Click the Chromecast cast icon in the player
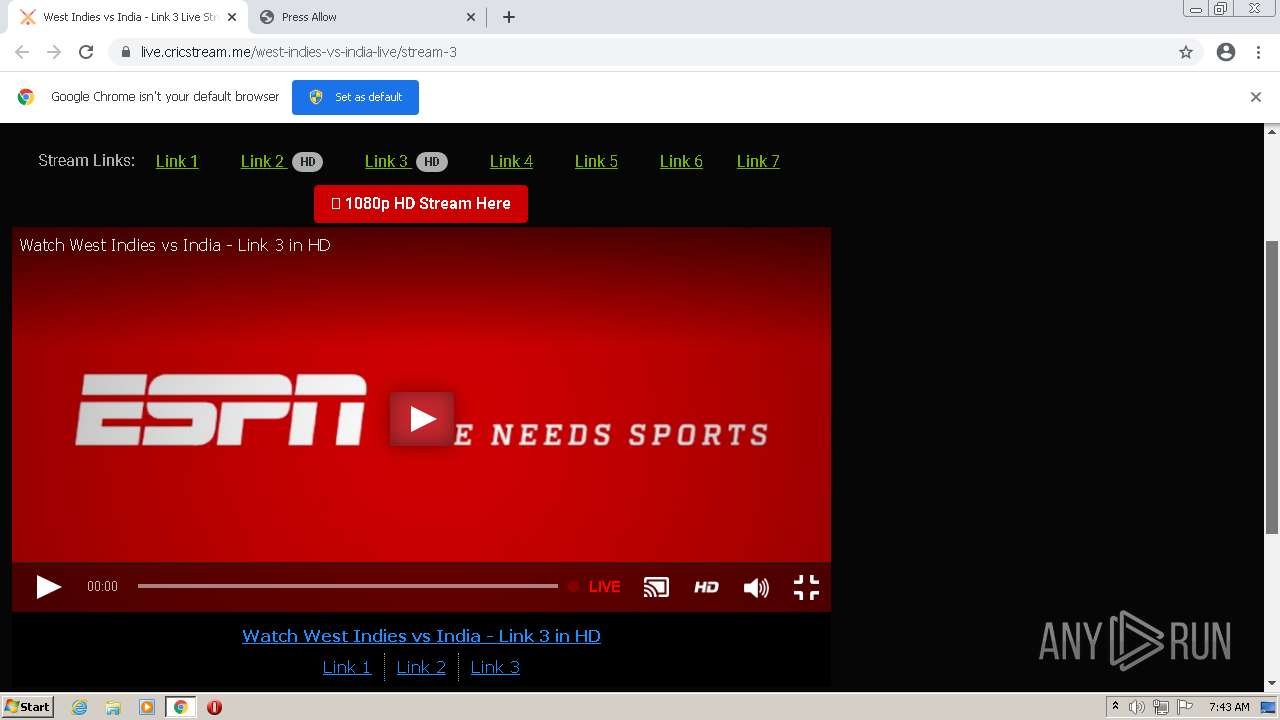This screenshot has width=1280, height=720. (656, 587)
